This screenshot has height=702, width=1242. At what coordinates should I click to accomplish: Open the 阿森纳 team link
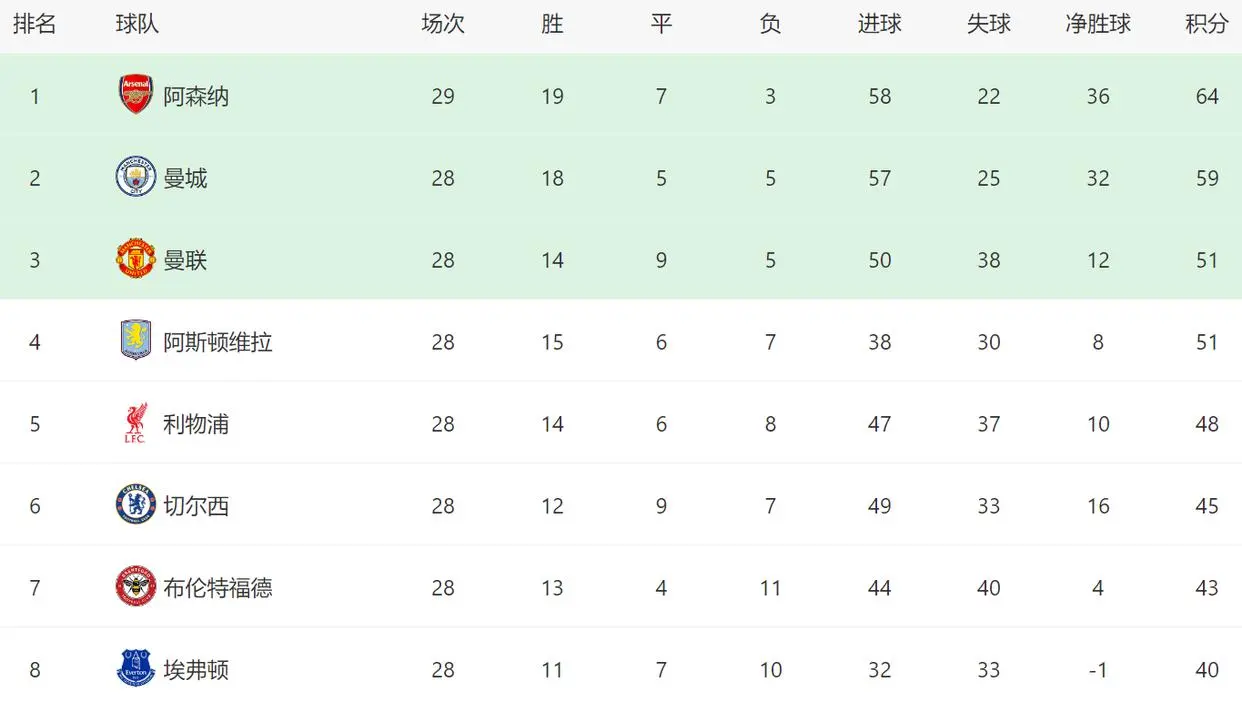point(196,96)
